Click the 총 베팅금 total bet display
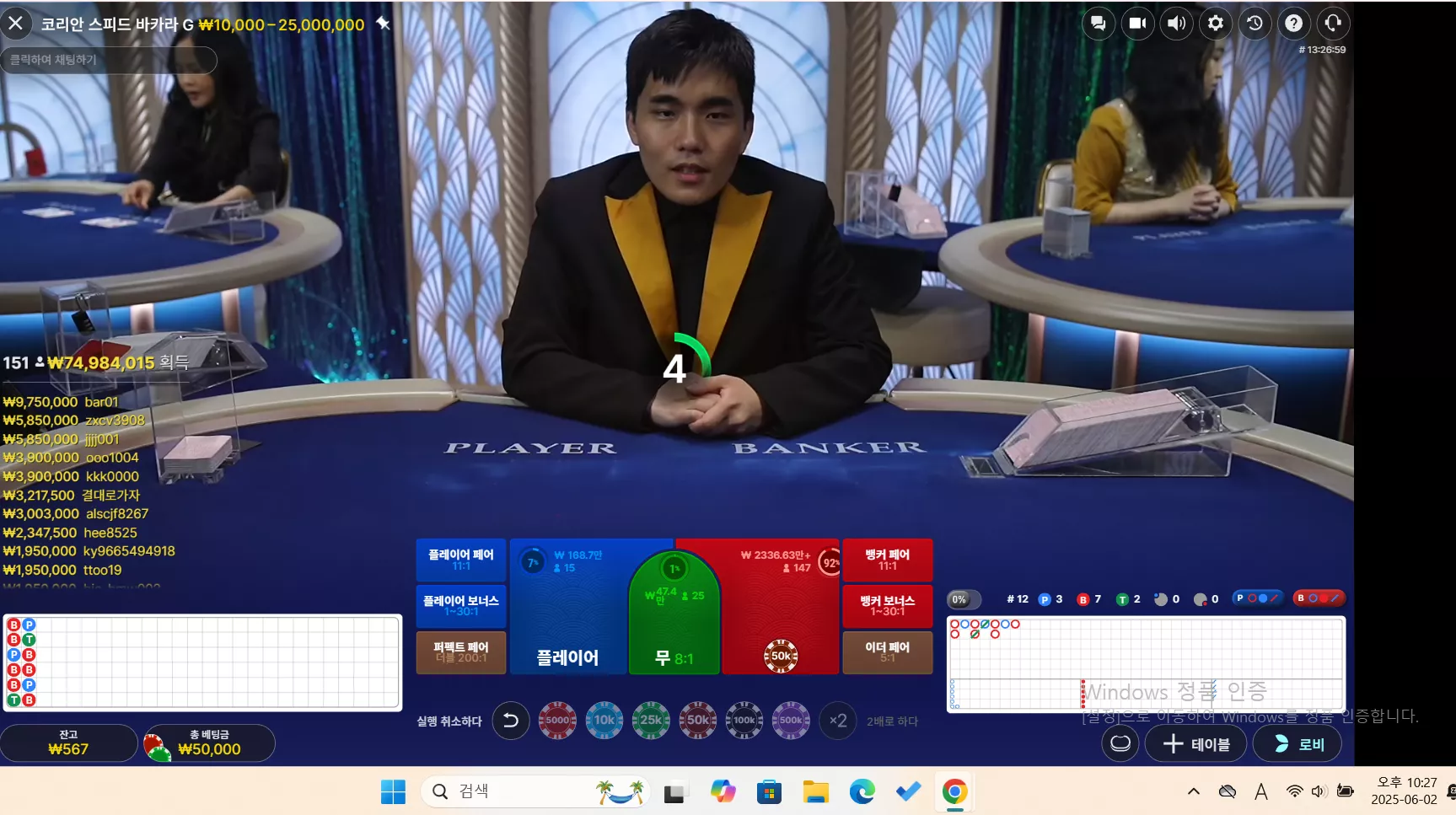1456x815 pixels. pyautogui.click(x=209, y=743)
